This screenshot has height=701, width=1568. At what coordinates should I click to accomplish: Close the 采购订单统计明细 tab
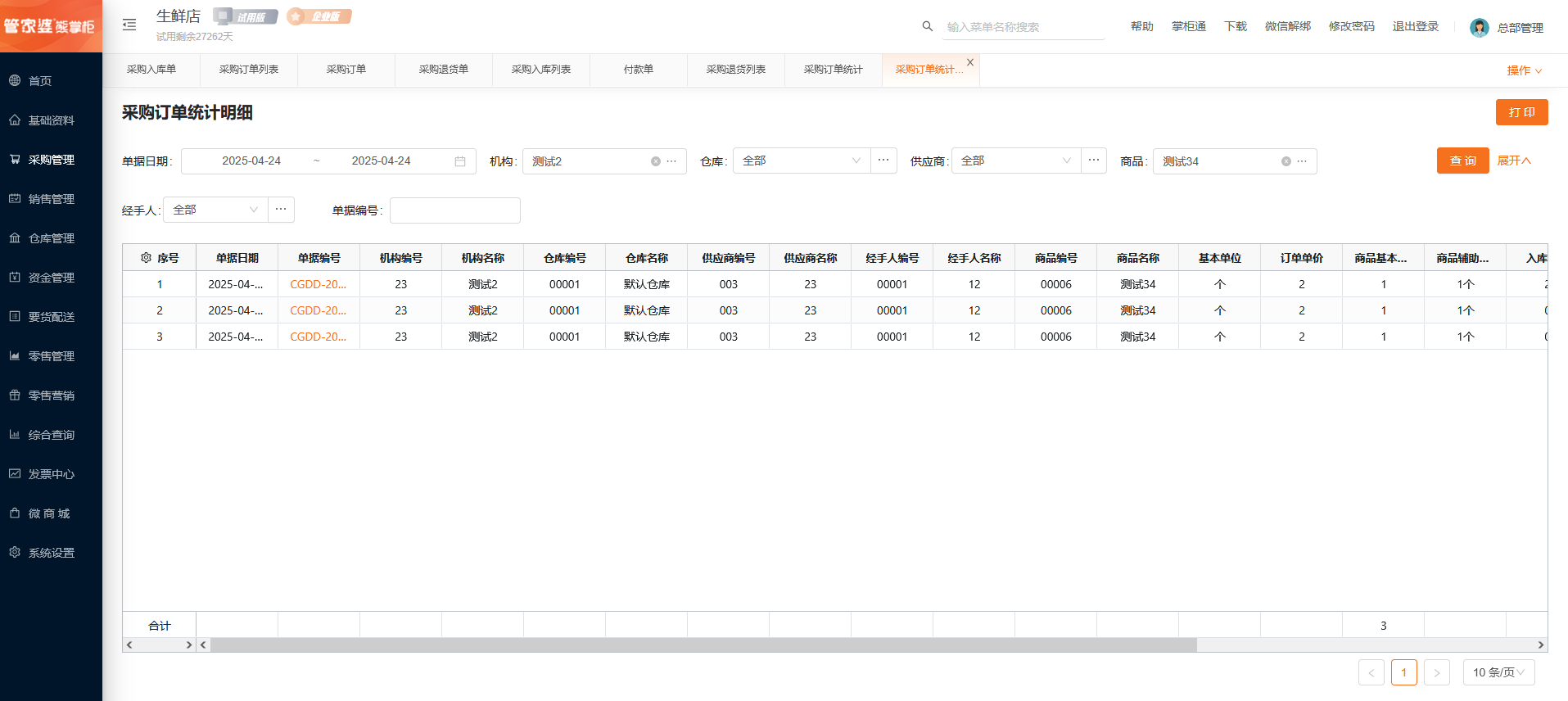(x=970, y=62)
